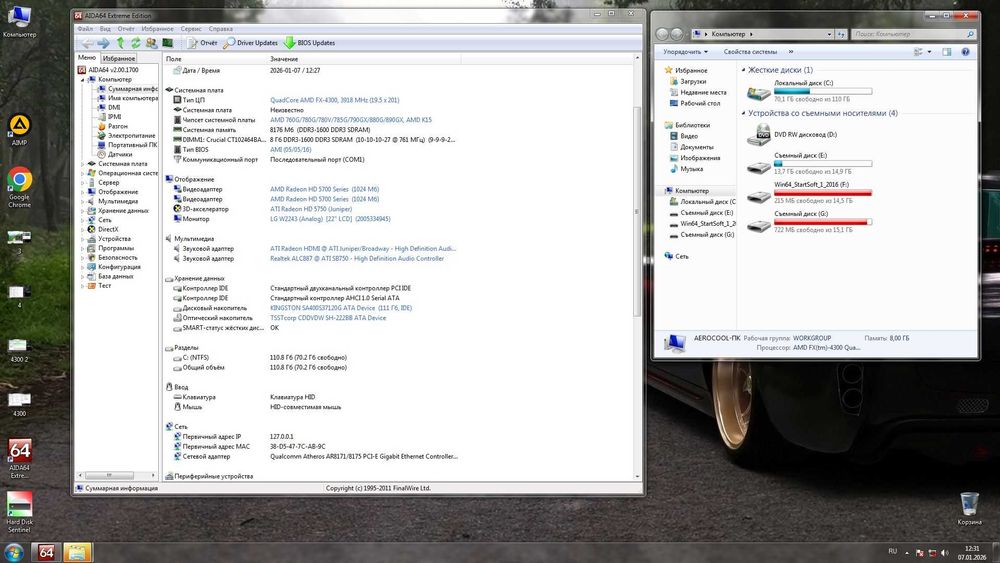This screenshot has height=563, width=1000.
Task: Open Упорядочить dropdown in Explorer
Action: 685,52
